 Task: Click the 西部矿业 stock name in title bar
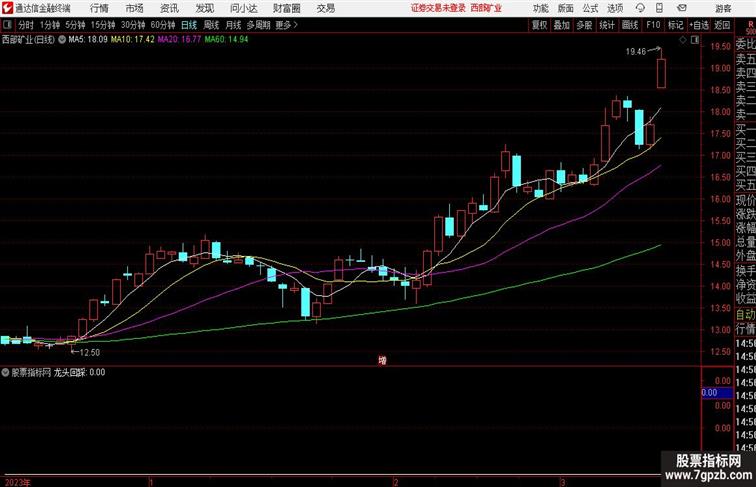(x=486, y=8)
